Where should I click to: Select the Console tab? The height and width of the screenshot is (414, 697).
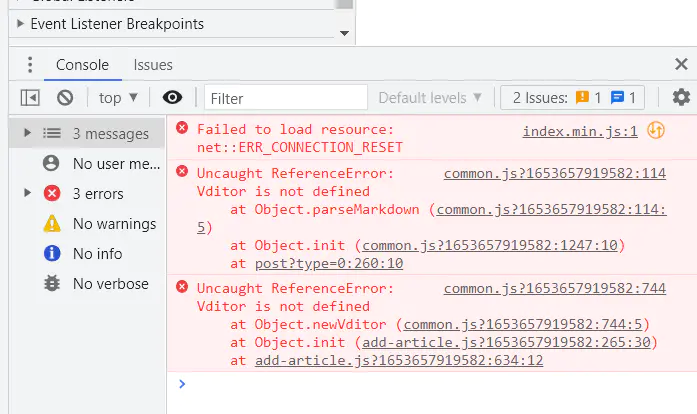coord(82,65)
